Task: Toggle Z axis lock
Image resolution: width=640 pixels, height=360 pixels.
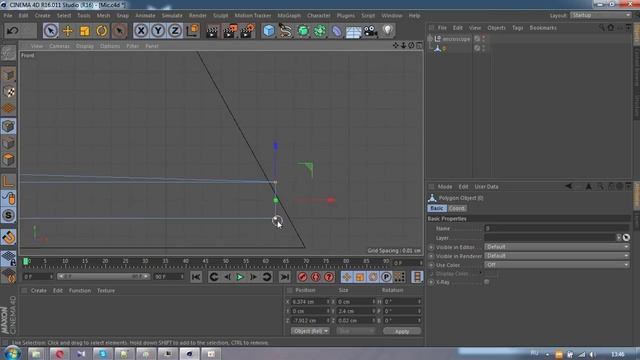Action: (x=175, y=31)
